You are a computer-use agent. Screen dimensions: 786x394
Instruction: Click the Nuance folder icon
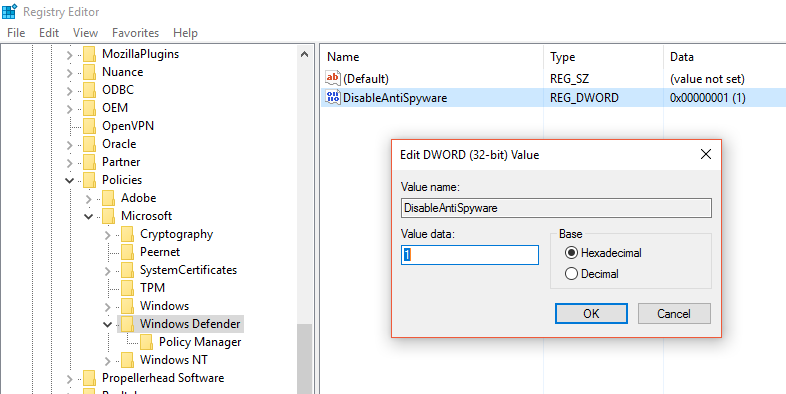point(89,72)
